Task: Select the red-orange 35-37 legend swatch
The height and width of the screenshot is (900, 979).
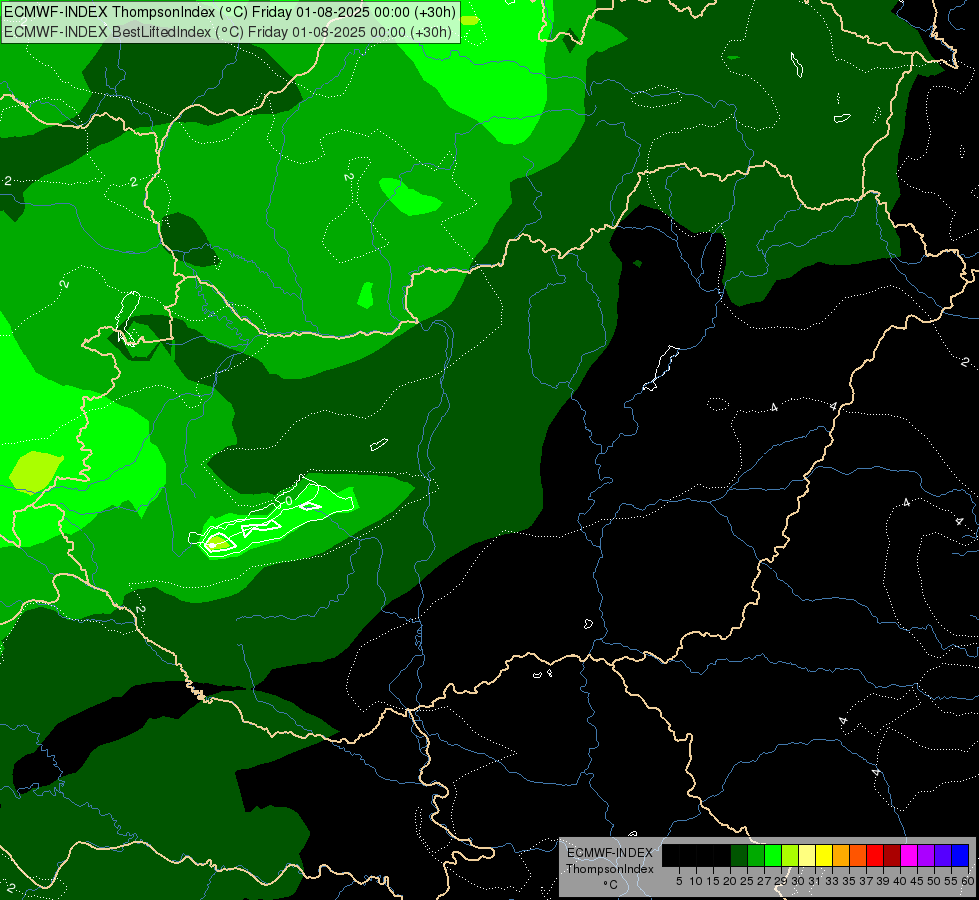Action: pos(858,855)
